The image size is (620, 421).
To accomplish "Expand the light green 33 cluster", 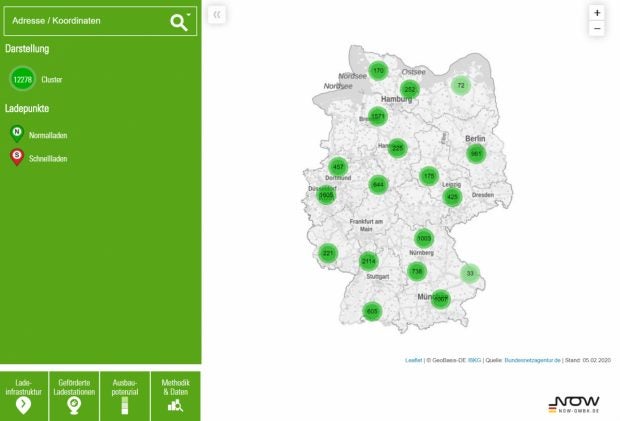I will [470, 273].
